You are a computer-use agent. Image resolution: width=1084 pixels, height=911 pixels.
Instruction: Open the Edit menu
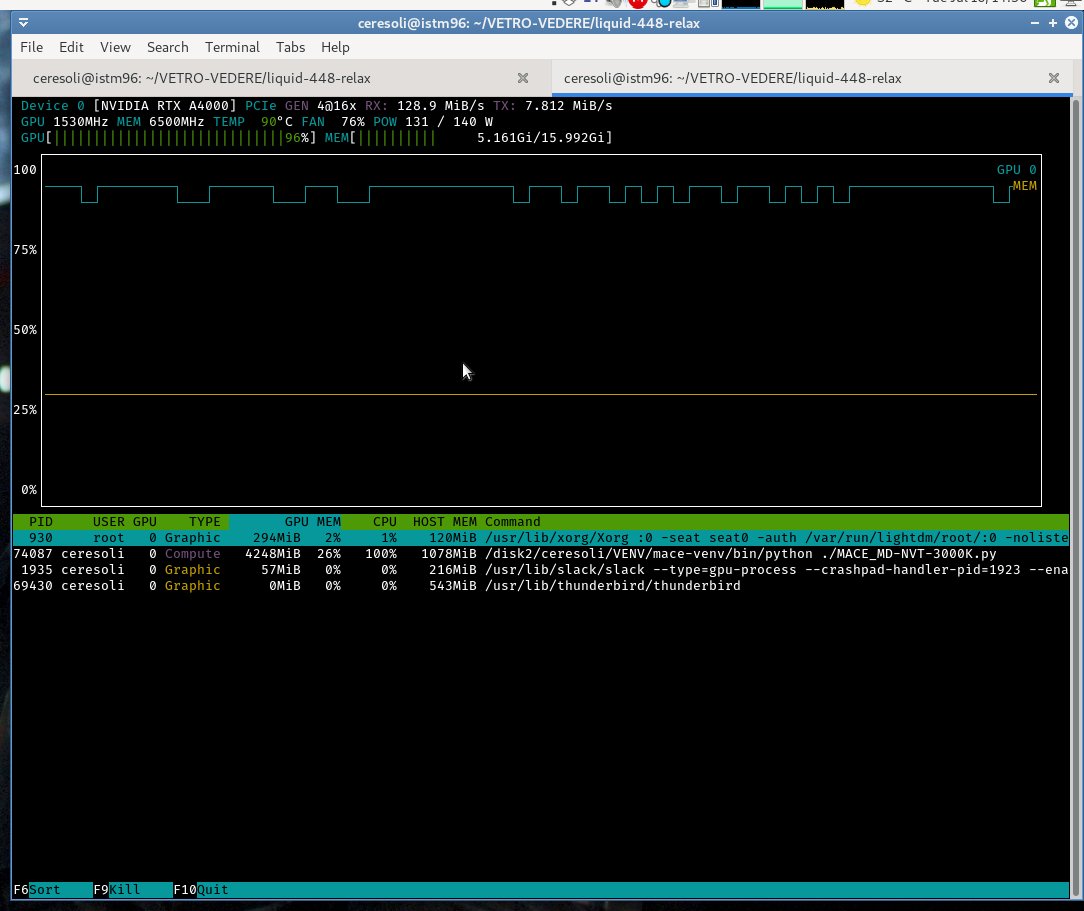pyautogui.click(x=71, y=47)
